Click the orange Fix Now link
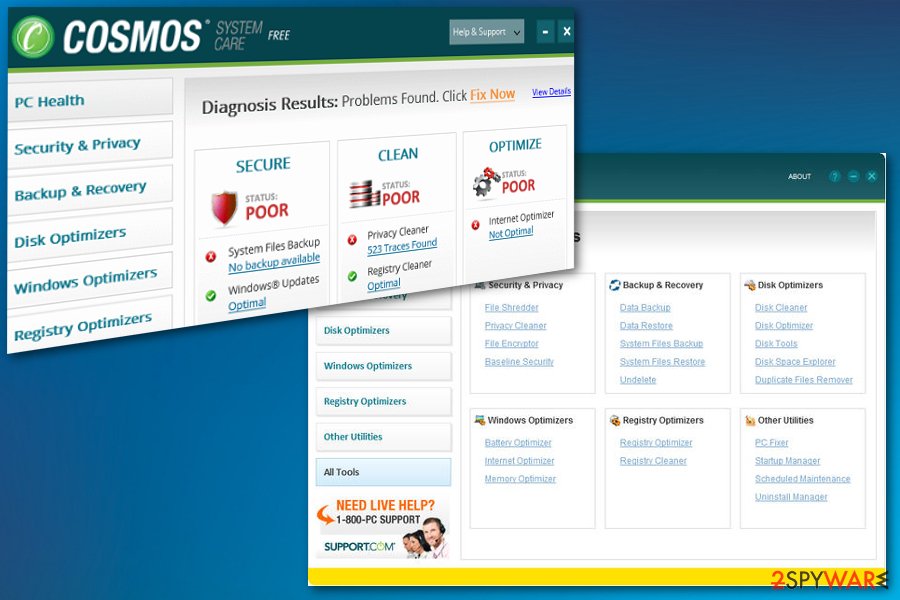900x600 pixels. coord(492,95)
